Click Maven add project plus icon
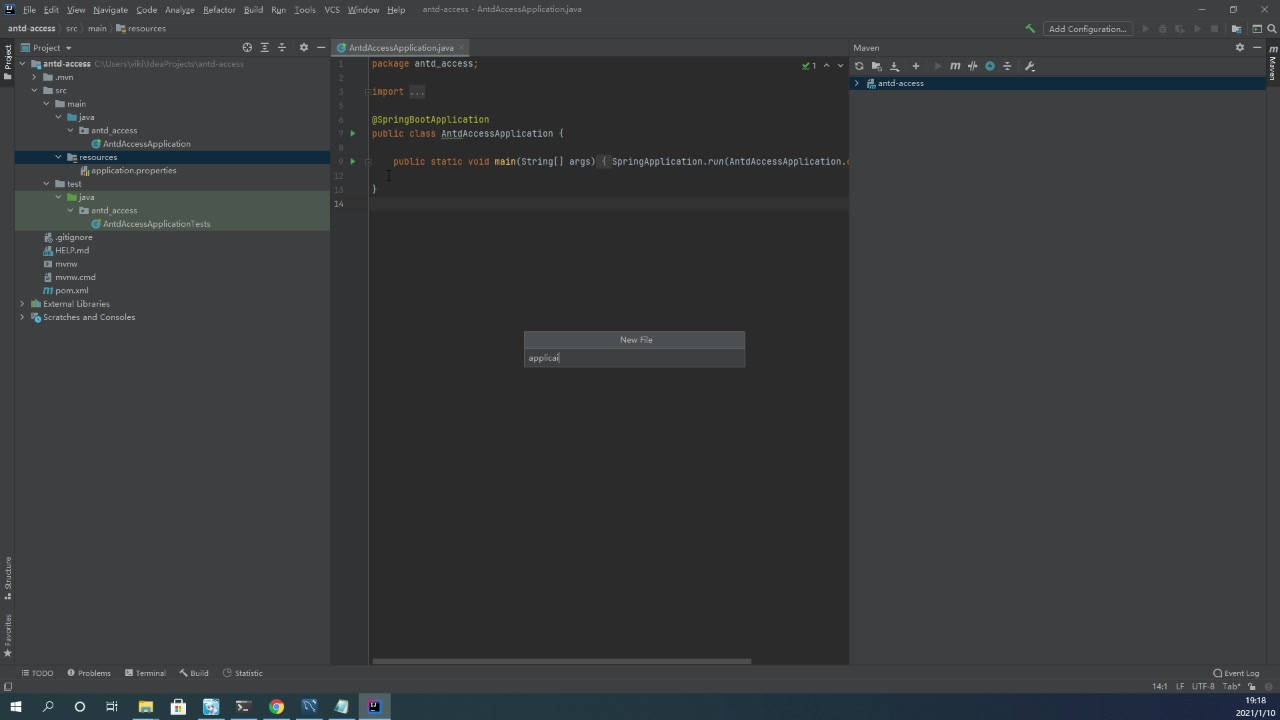 (915, 66)
